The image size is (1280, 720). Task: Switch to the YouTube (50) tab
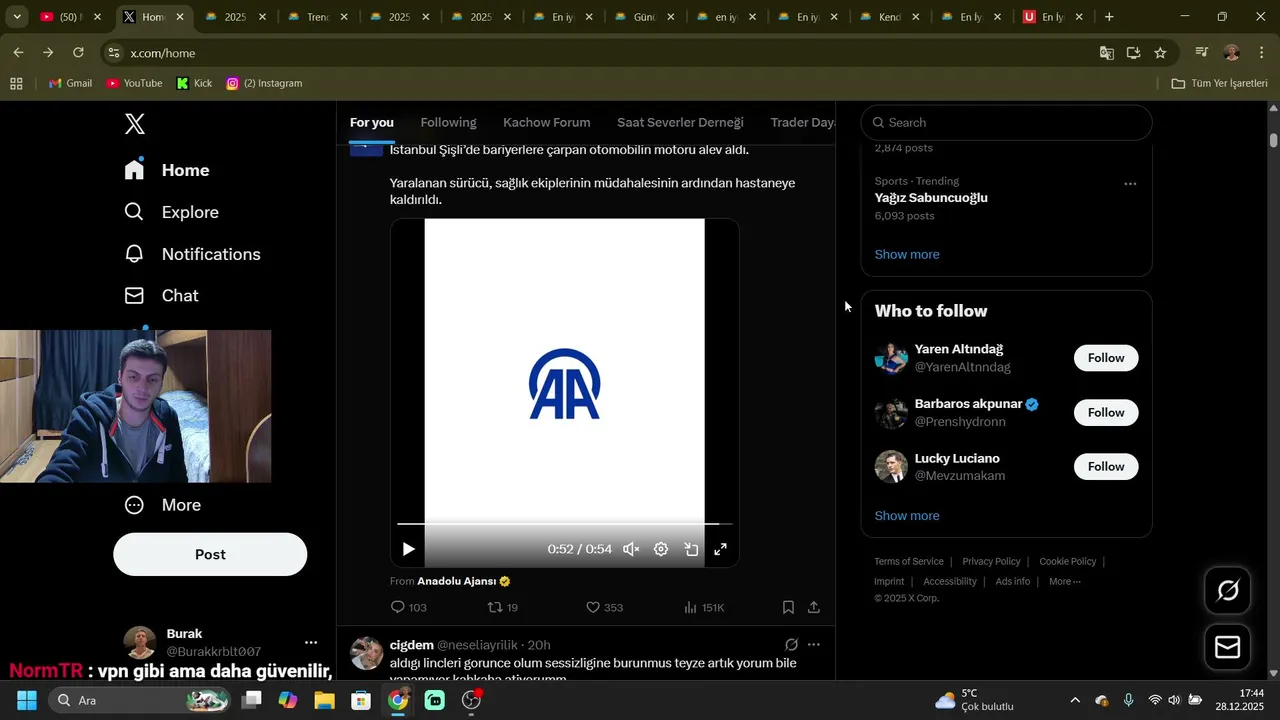tap(71, 17)
